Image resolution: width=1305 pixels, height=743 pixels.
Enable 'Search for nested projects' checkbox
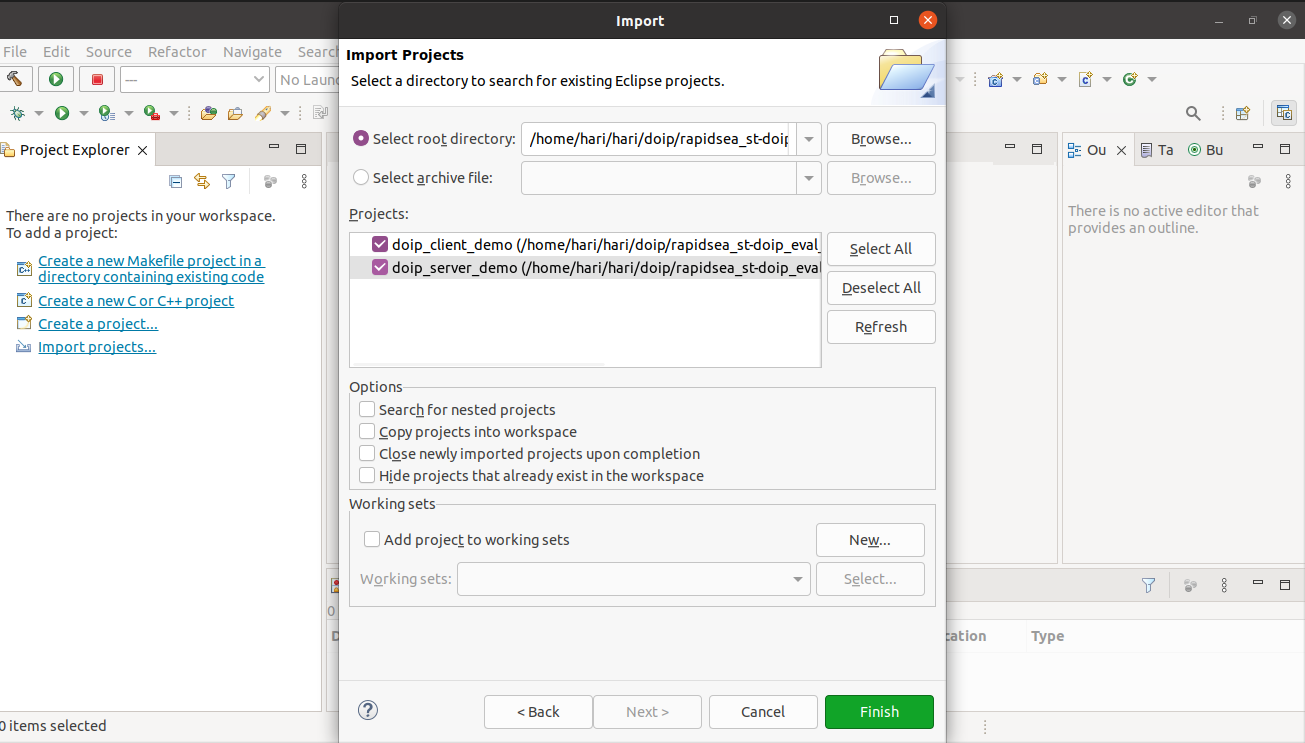coord(367,409)
